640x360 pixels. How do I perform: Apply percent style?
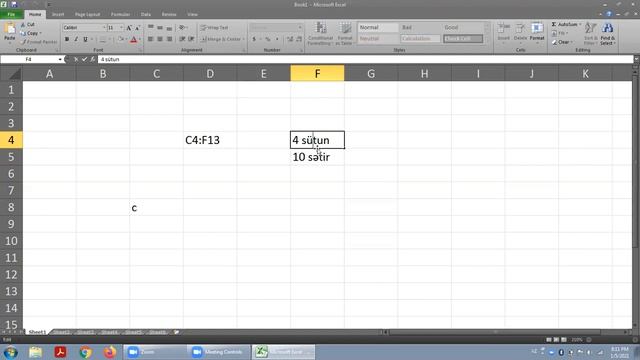[x=268, y=39]
